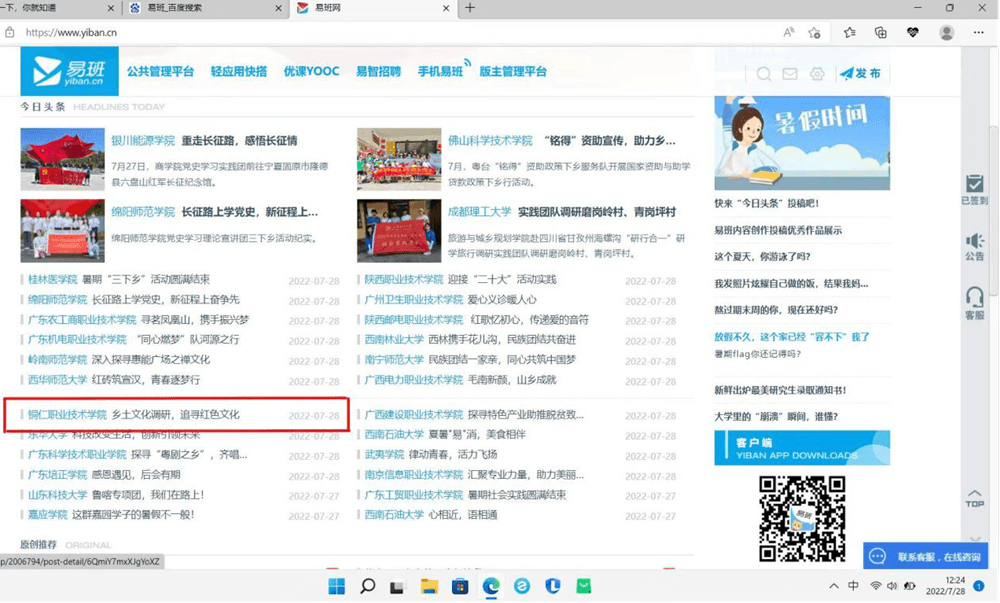Open the 成都理工大学 headline photo

[x=399, y=231]
